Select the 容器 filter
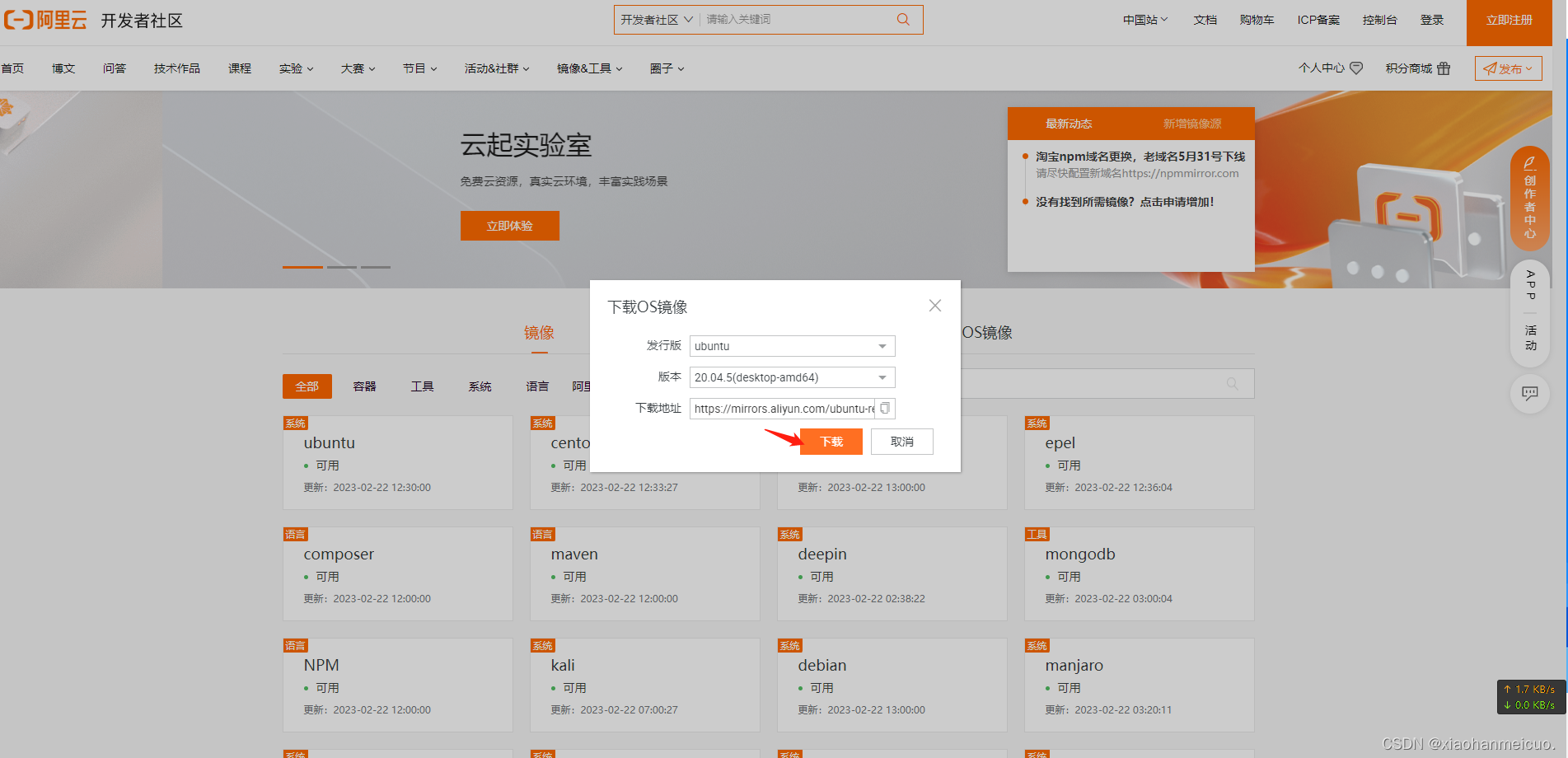Viewport: 1568px width, 758px height. (x=365, y=386)
